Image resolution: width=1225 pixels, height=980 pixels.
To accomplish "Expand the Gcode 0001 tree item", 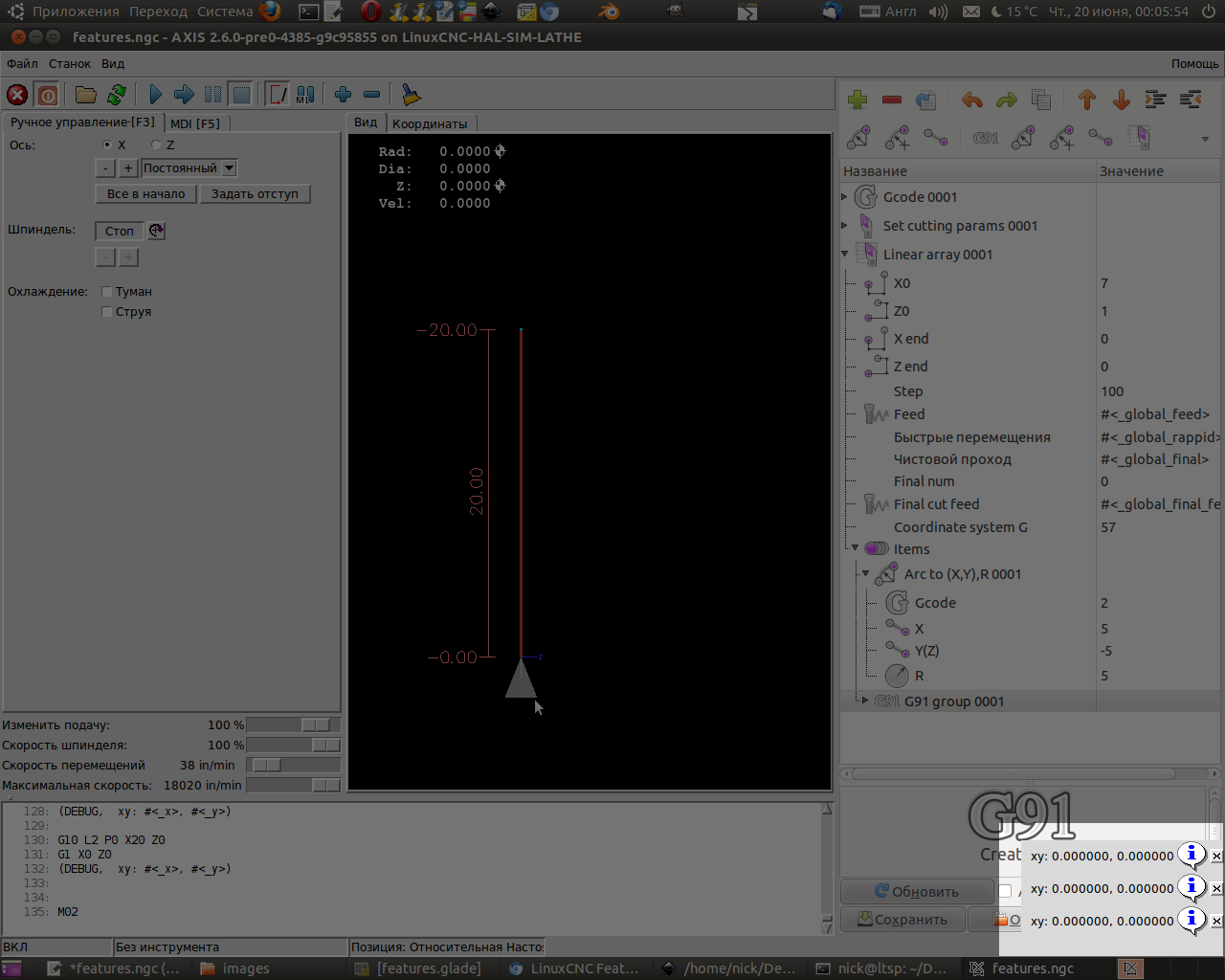I will (845, 197).
